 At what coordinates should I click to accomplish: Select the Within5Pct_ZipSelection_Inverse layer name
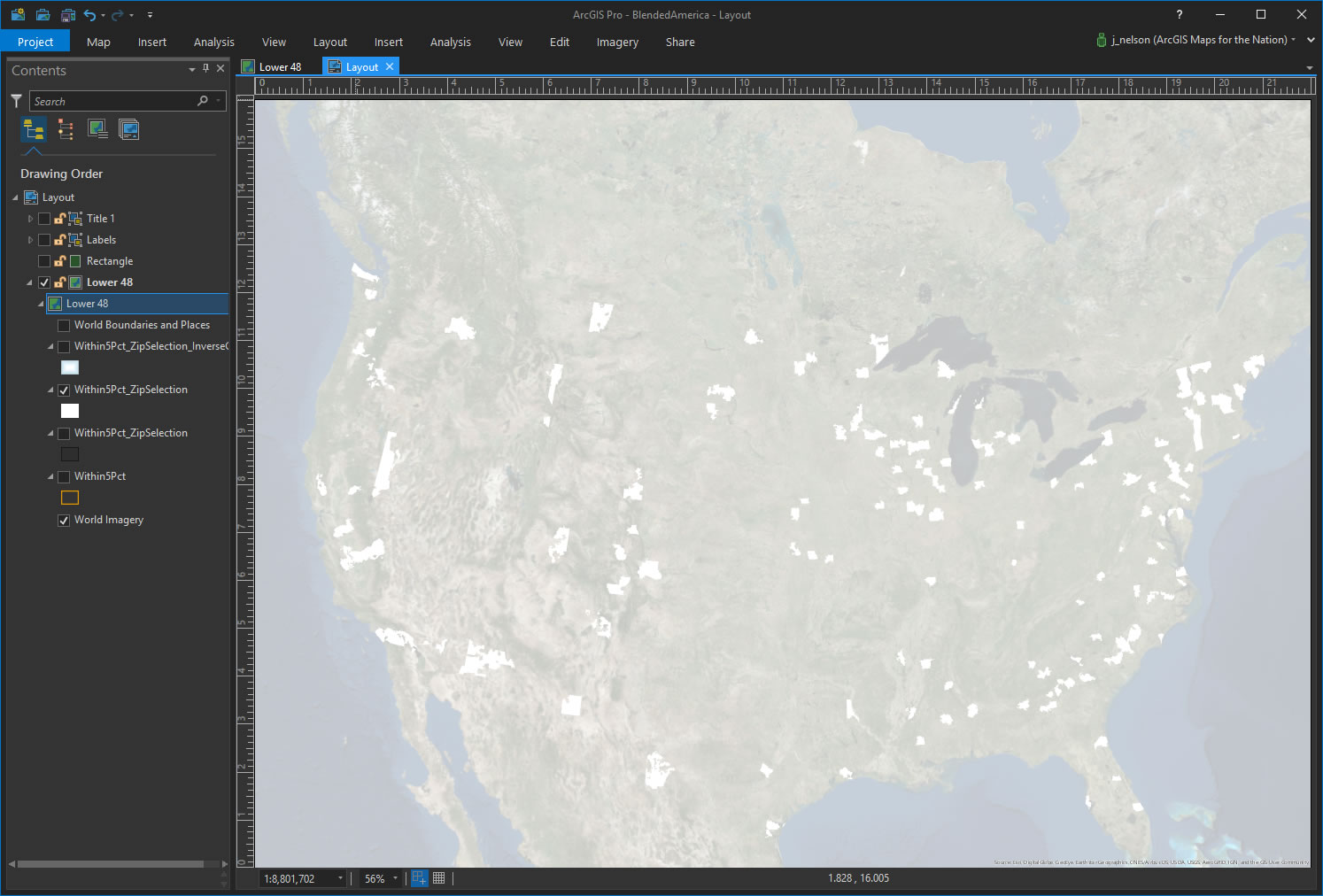point(151,346)
